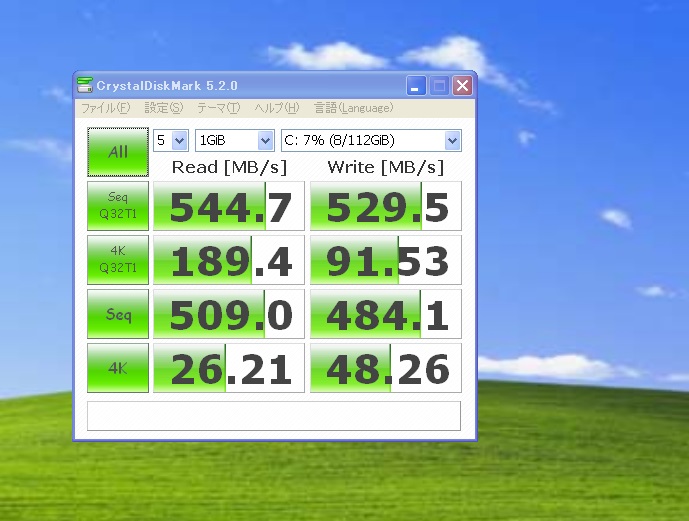
Task: Start the plain Seq test
Action: 118,314
